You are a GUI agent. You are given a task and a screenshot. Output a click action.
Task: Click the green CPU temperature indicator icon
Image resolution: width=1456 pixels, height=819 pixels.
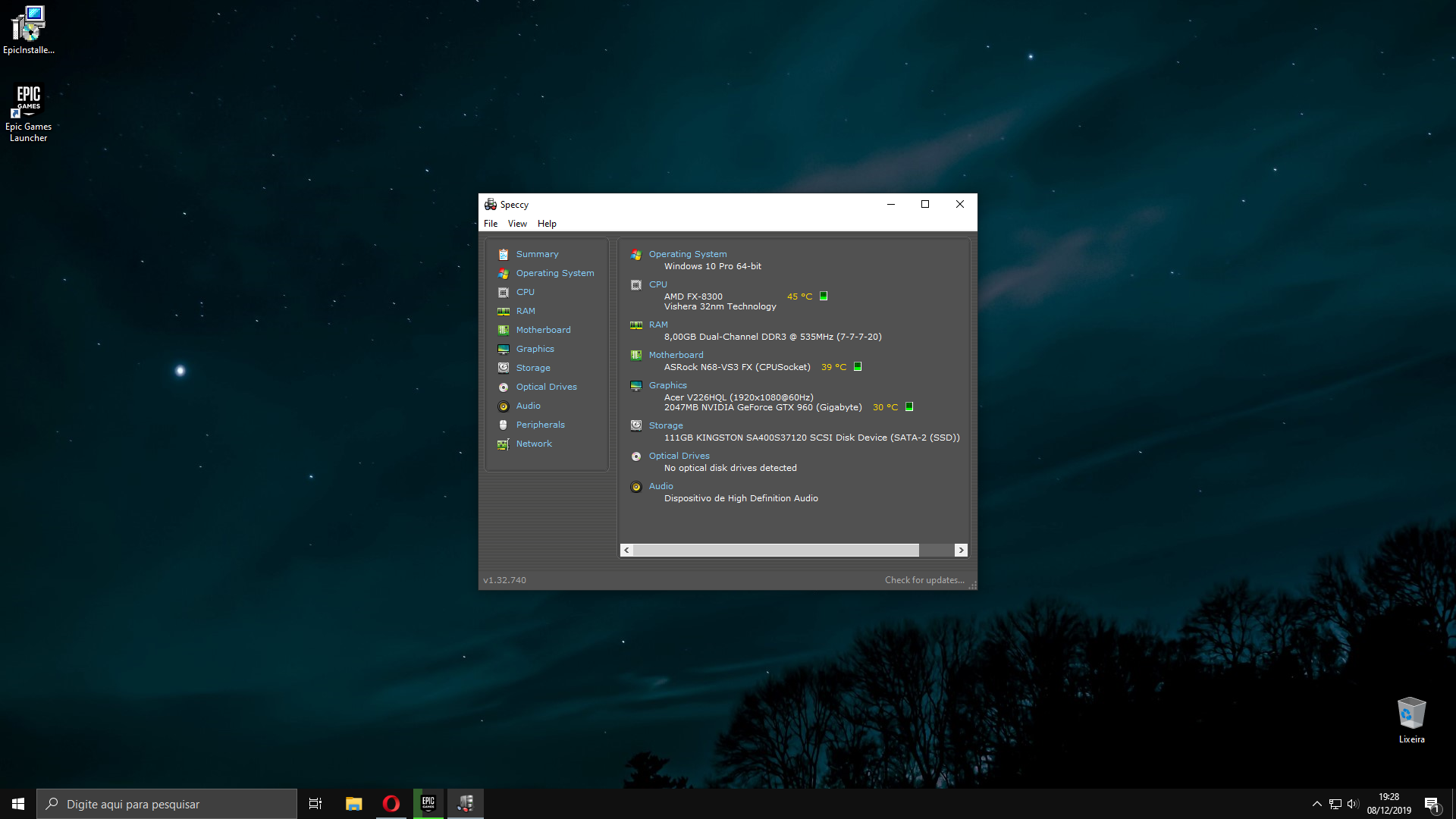[x=824, y=297]
